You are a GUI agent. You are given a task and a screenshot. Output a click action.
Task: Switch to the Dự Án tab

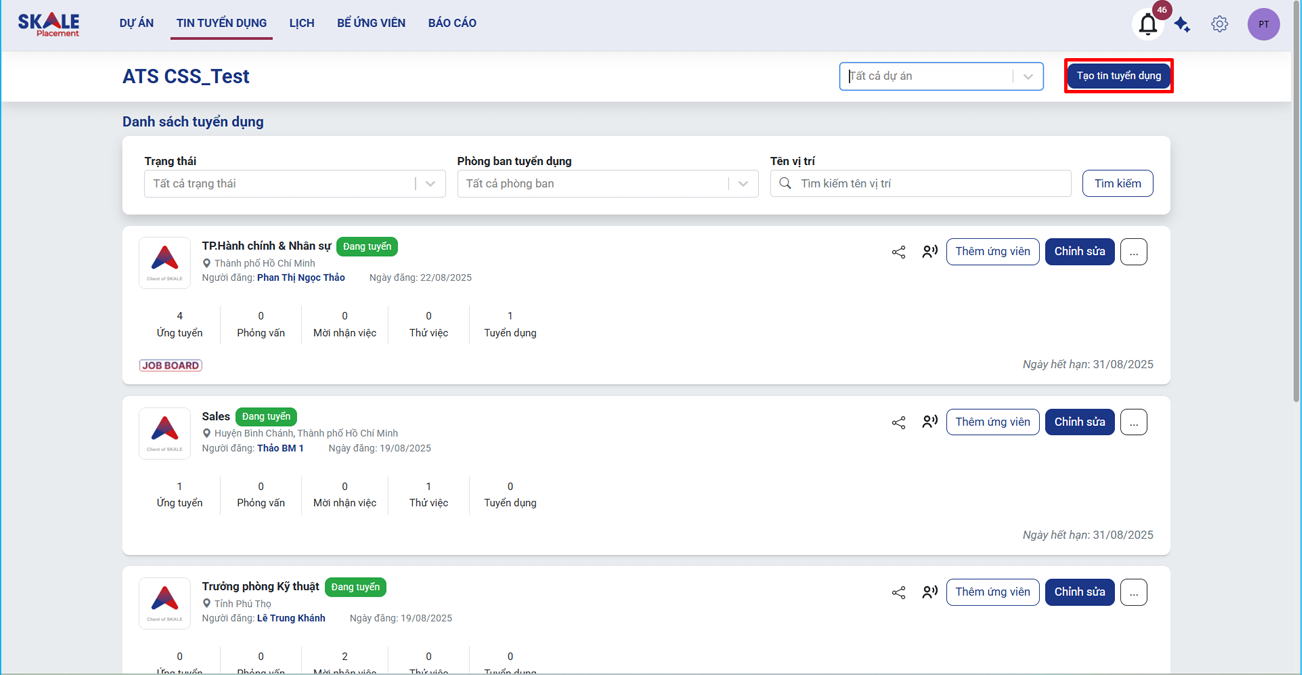[x=136, y=23]
